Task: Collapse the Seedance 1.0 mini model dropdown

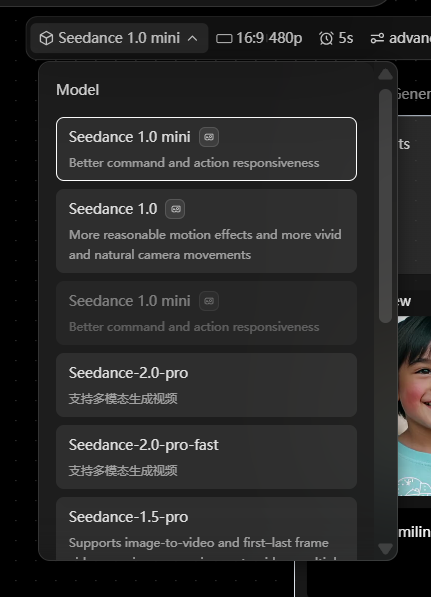Action: tap(119, 38)
